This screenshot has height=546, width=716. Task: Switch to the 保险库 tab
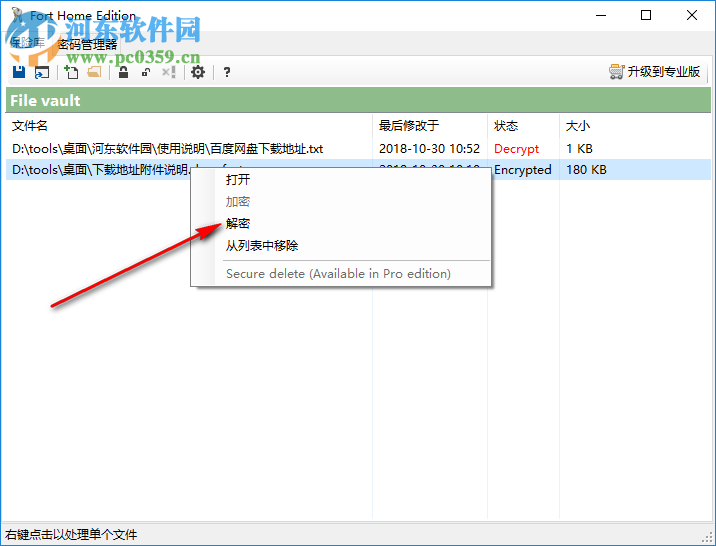[27, 43]
